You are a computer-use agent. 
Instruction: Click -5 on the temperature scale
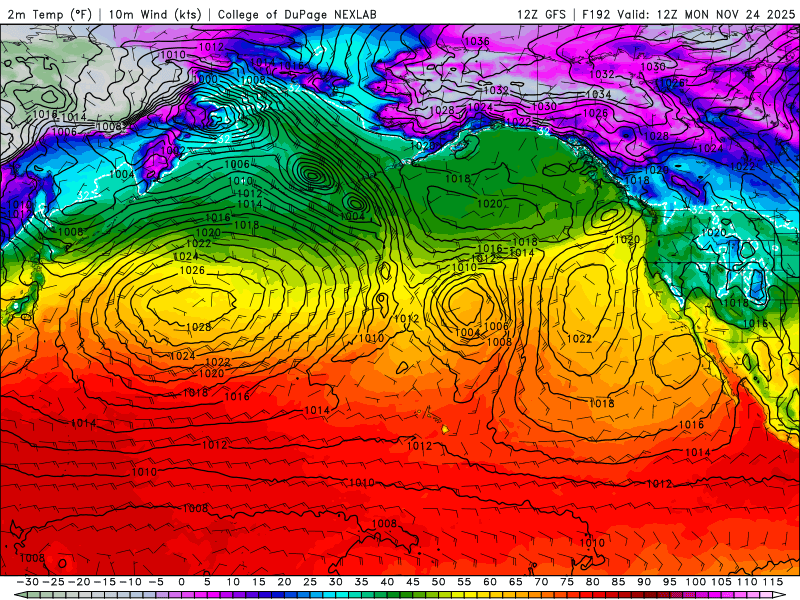pyautogui.click(x=156, y=582)
